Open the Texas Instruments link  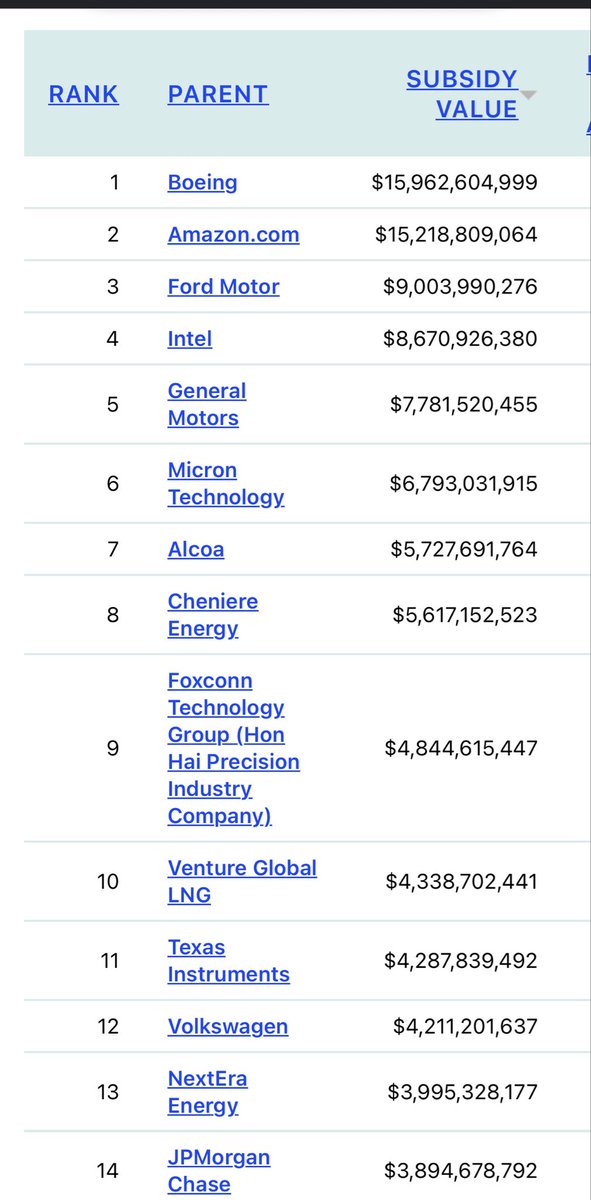[x=229, y=960]
